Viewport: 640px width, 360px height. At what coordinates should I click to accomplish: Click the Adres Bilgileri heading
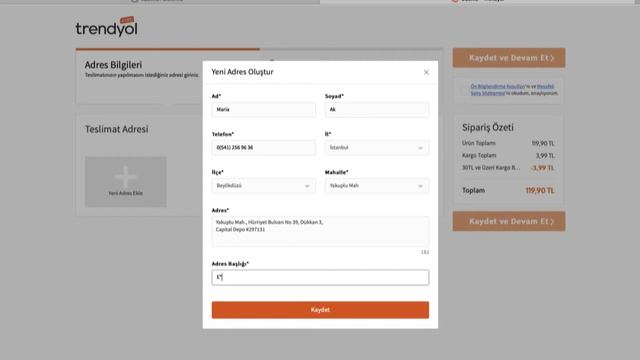coord(113,65)
